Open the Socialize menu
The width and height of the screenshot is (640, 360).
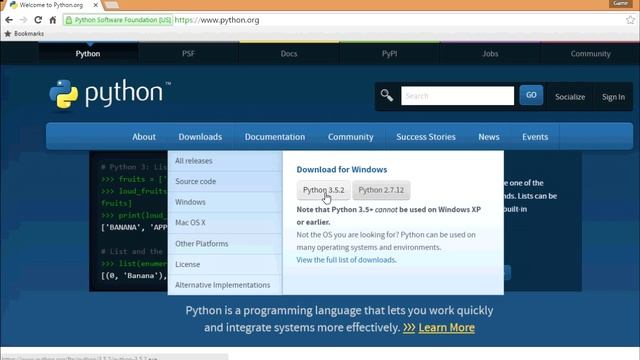[570, 97]
